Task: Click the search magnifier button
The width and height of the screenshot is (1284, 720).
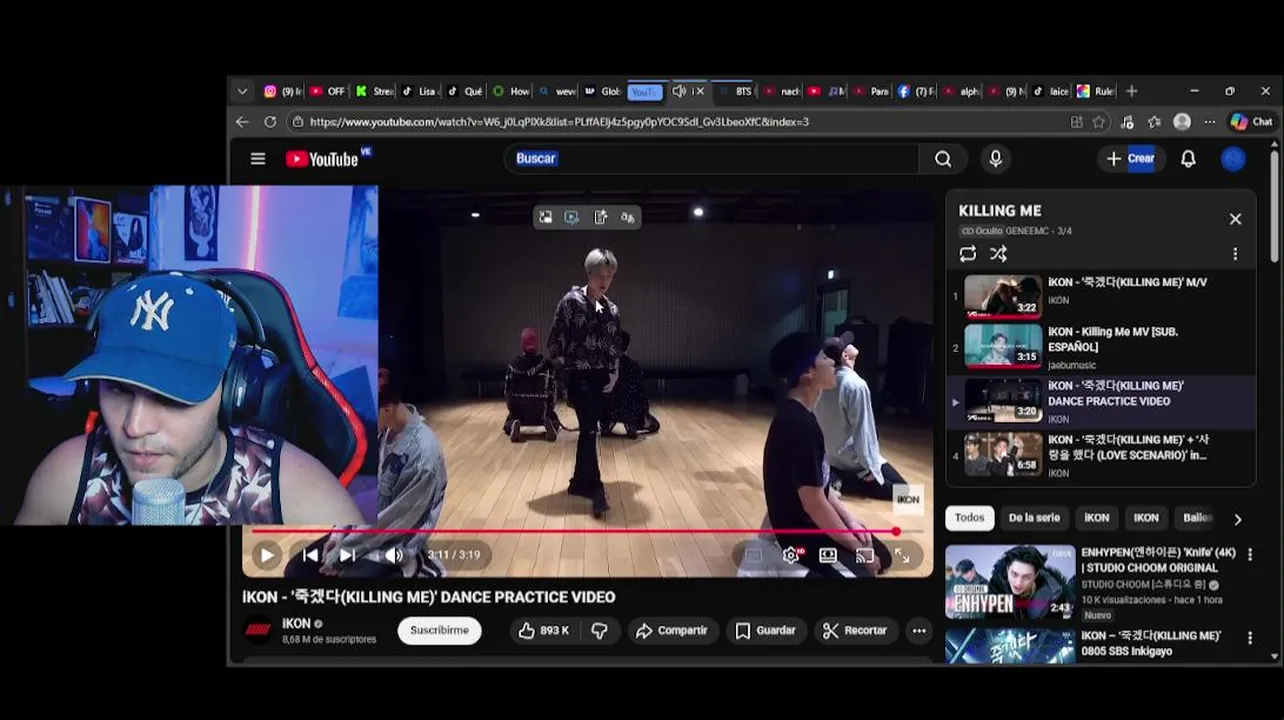Action: (943, 159)
